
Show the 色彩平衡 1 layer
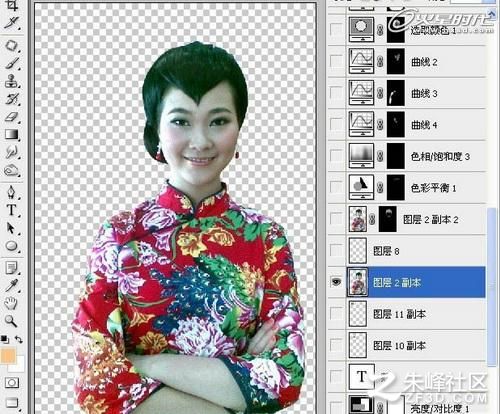pos(336,187)
